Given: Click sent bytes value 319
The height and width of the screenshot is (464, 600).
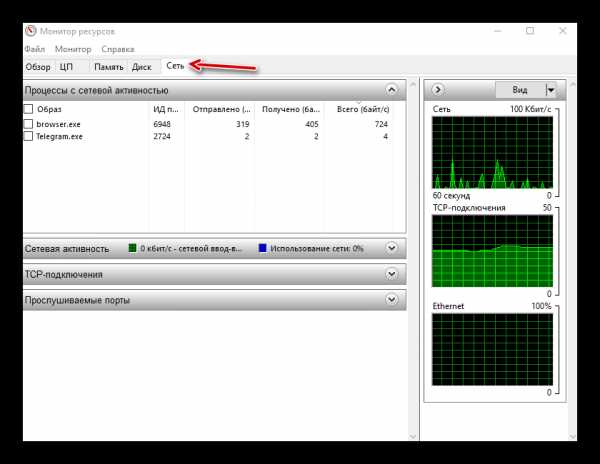Looking at the screenshot, I should pos(243,124).
